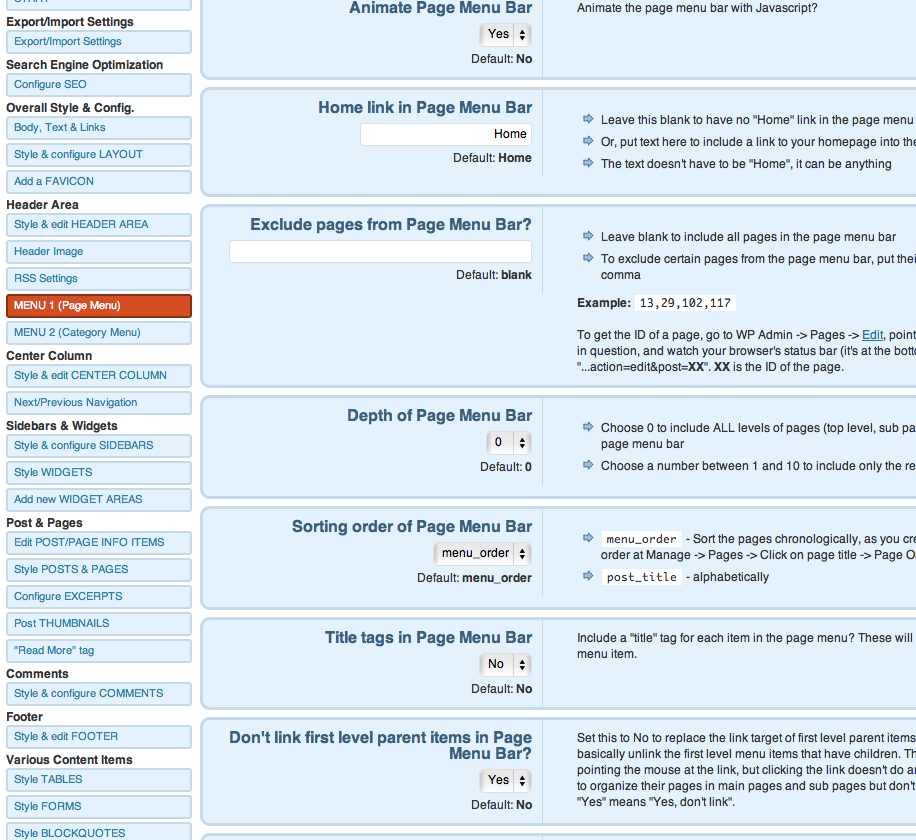Click arrow bullet beside 'Leave blank to include all'
The image size is (916, 840).
tap(588, 236)
